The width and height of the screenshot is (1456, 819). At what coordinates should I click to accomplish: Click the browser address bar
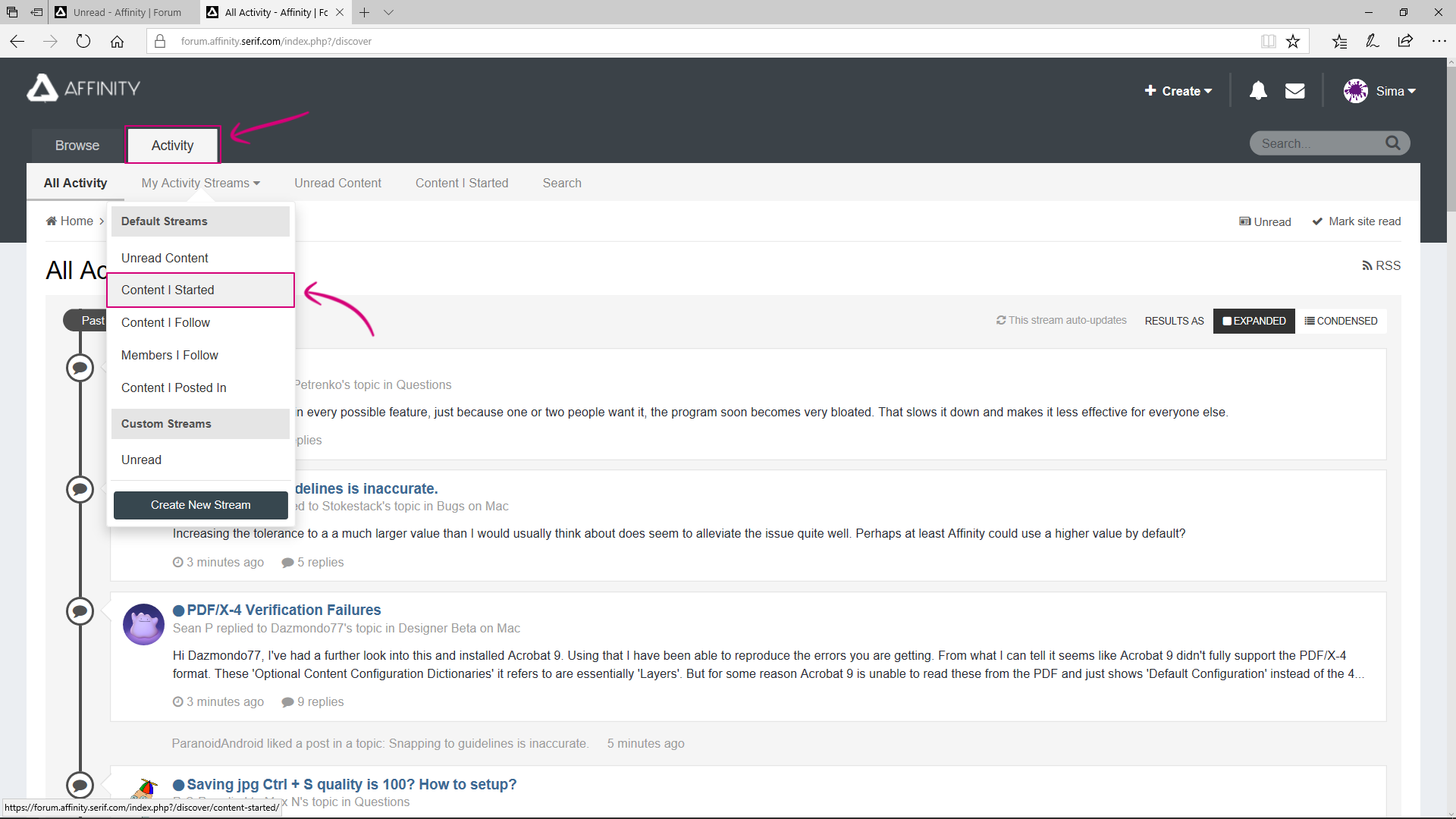coord(713,41)
